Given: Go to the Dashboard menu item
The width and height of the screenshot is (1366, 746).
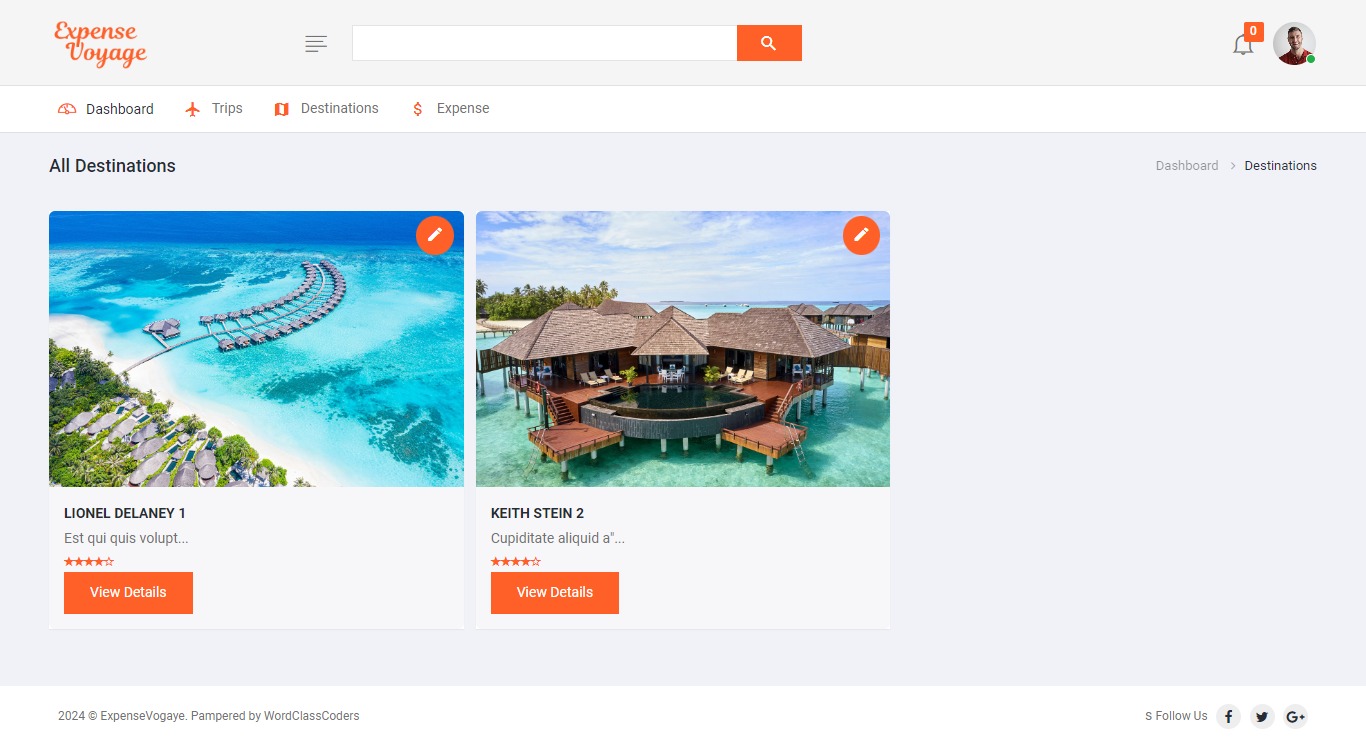Looking at the screenshot, I should click(106, 109).
